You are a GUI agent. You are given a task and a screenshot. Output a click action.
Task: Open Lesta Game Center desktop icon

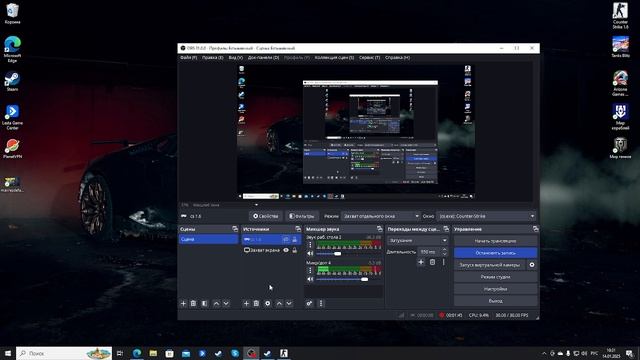12,117
